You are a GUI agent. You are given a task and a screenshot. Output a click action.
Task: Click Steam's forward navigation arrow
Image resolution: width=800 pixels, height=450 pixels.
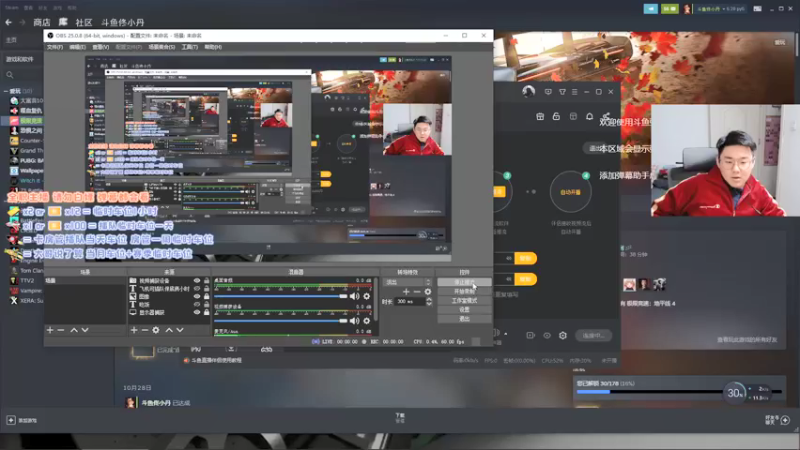click(22, 22)
